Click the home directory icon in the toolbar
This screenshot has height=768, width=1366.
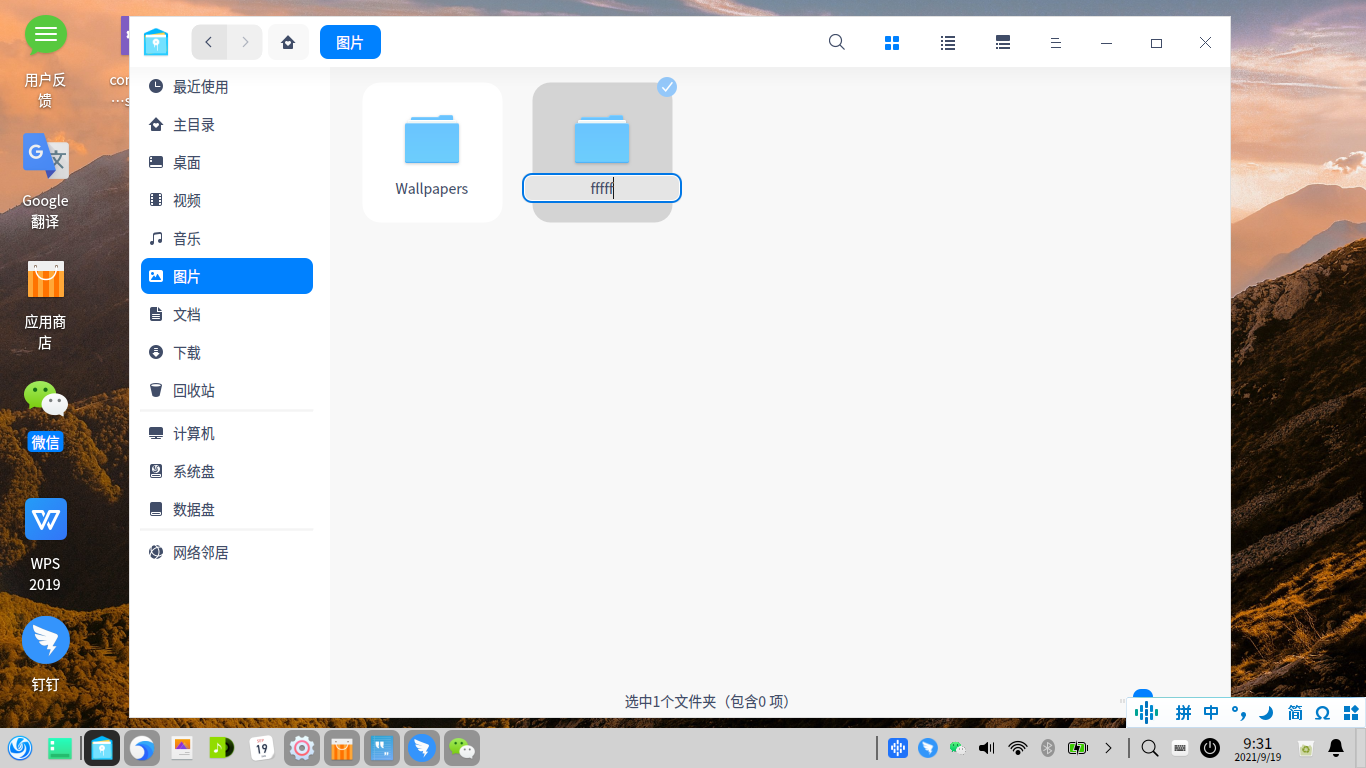288,42
